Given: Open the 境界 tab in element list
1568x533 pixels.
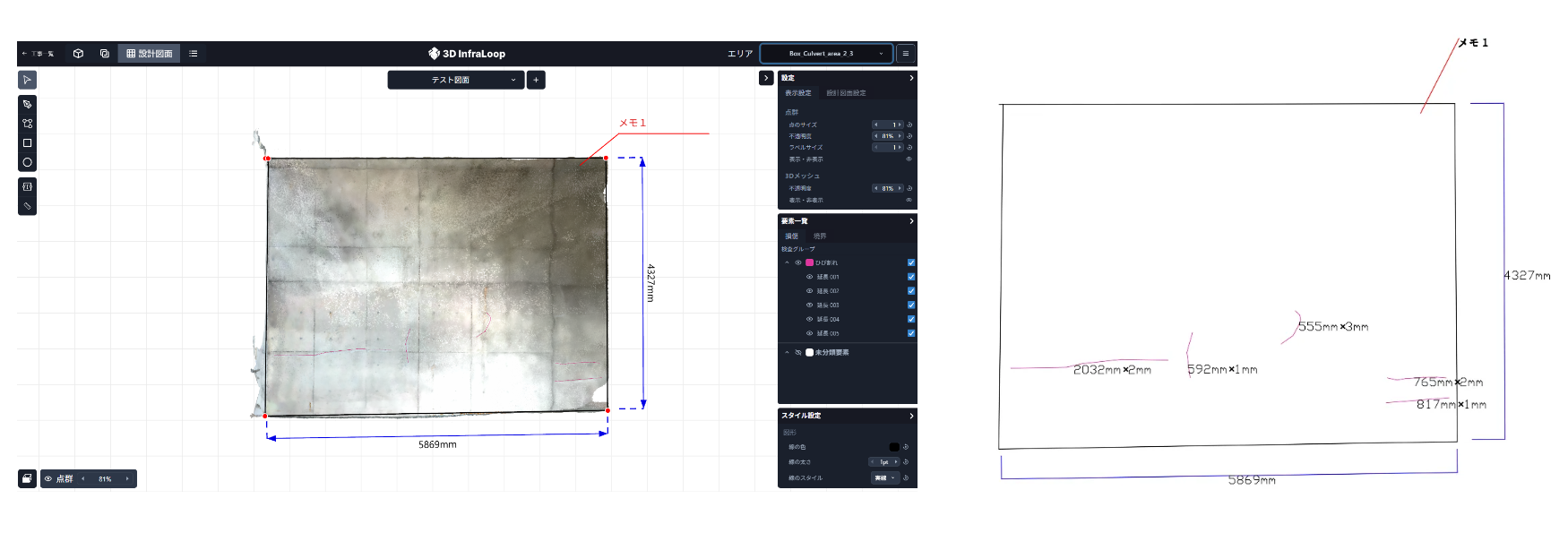Looking at the screenshot, I should coord(820,236).
